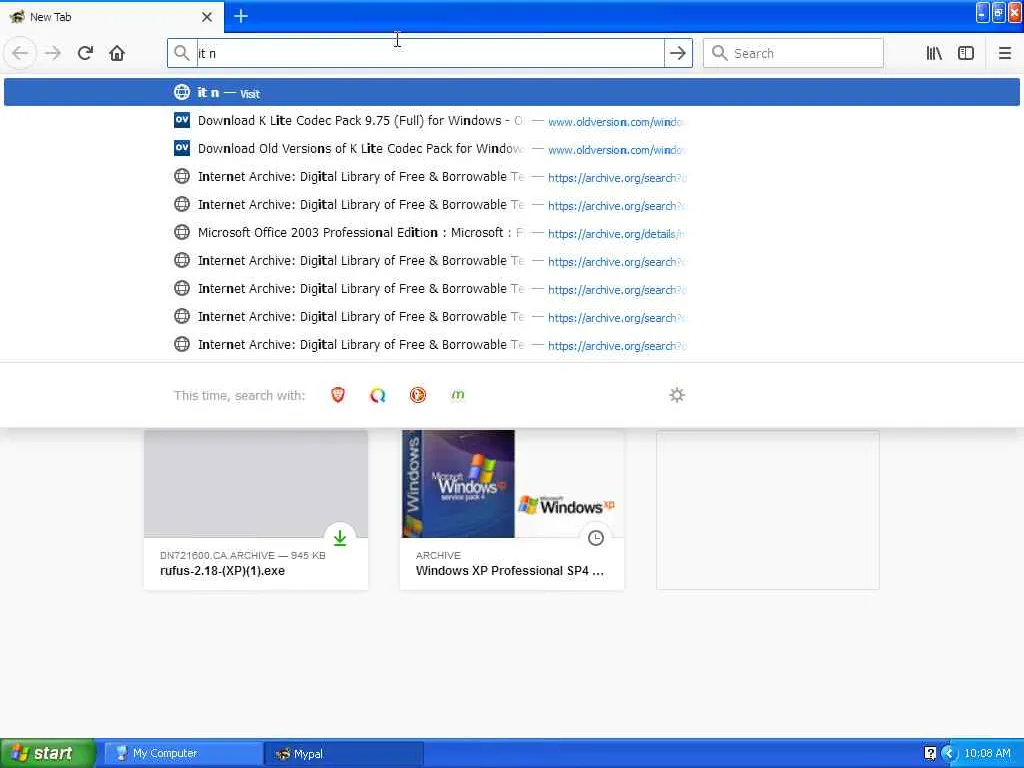Select the New Tab tab

[112, 17]
